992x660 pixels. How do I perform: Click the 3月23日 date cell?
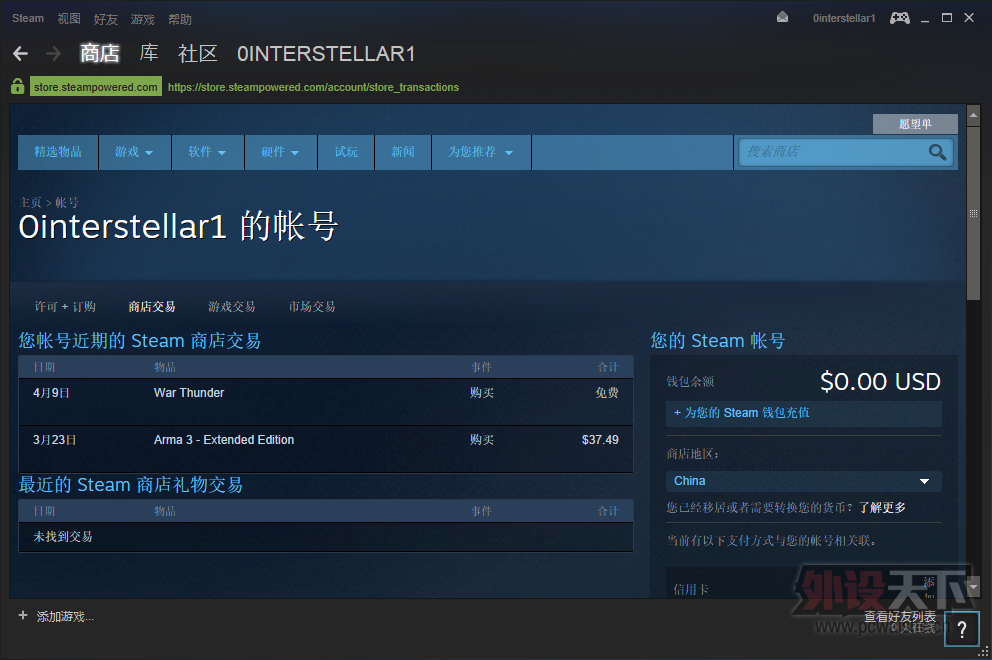tap(54, 440)
